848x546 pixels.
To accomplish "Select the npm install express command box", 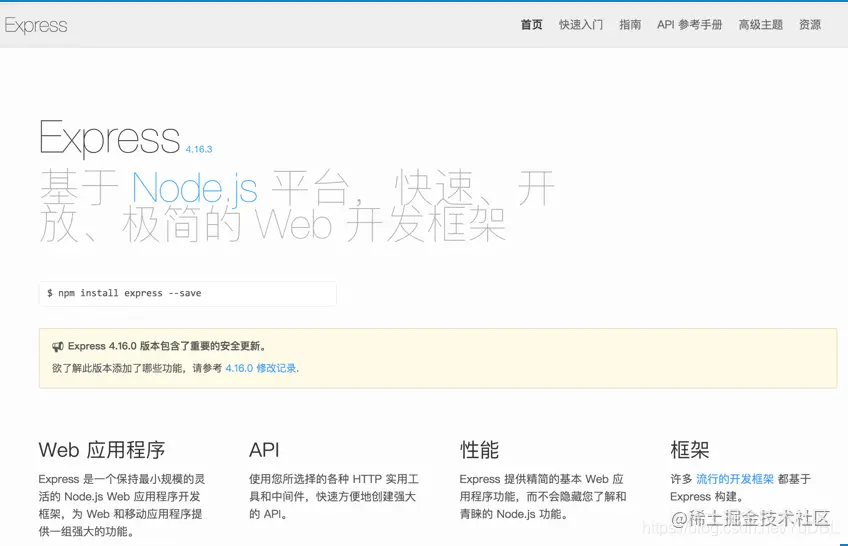I will (188, 294).
